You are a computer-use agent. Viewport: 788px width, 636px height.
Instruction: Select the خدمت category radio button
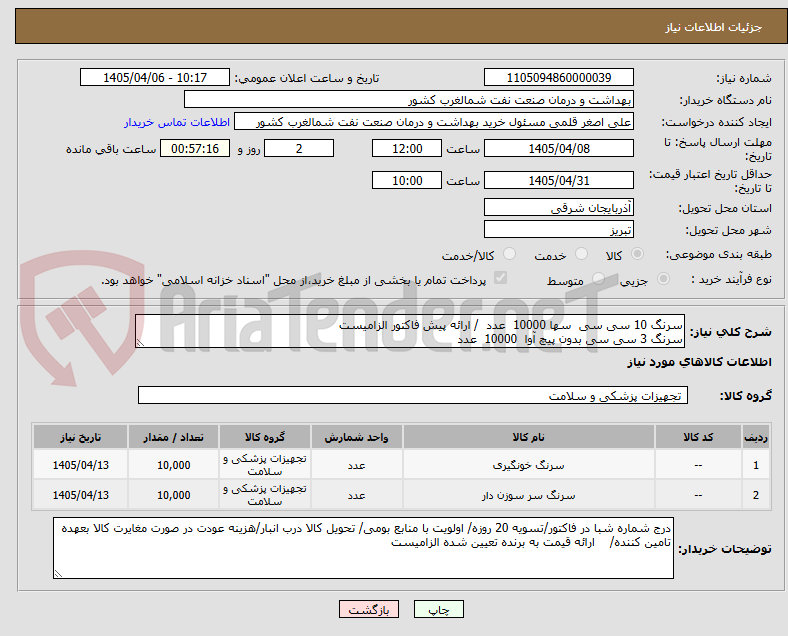(x=581, y=254)
